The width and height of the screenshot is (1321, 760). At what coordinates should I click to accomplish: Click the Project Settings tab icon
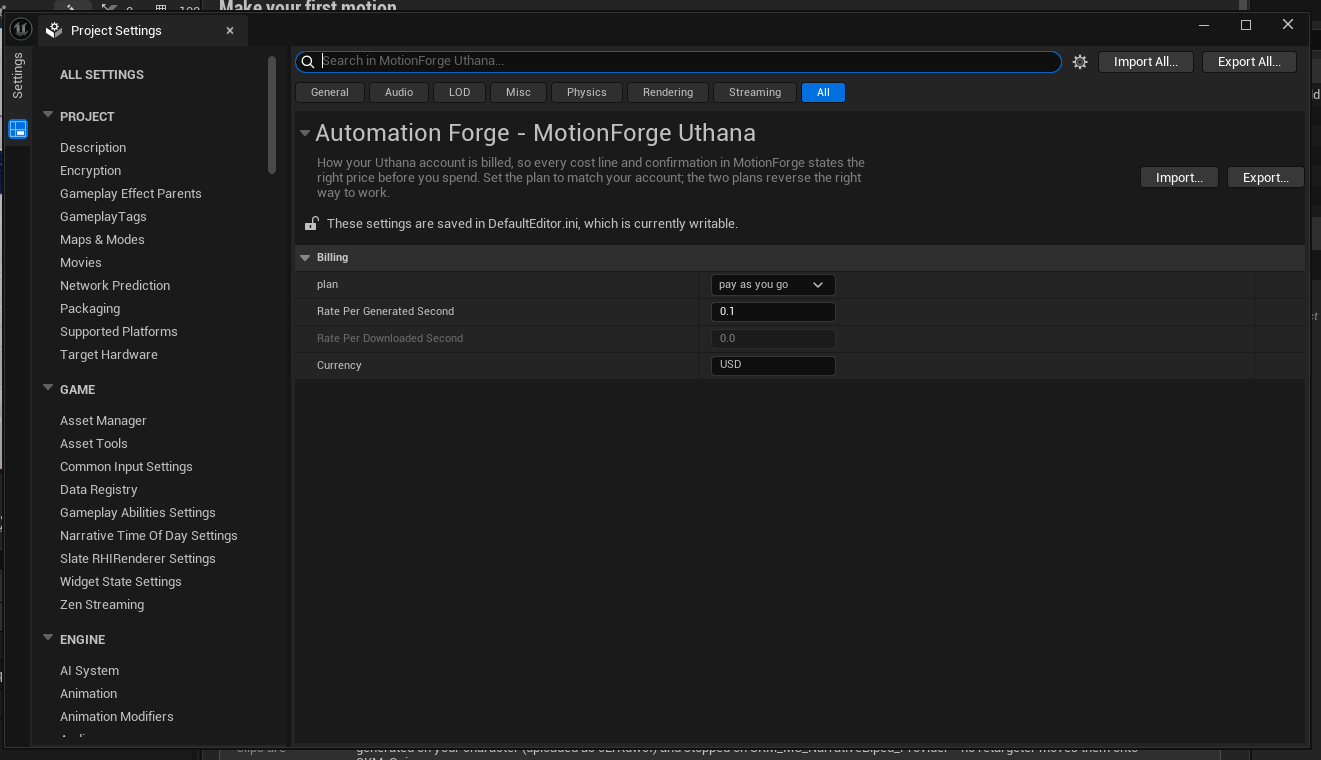pyautogui.click(x=54, y=30)
